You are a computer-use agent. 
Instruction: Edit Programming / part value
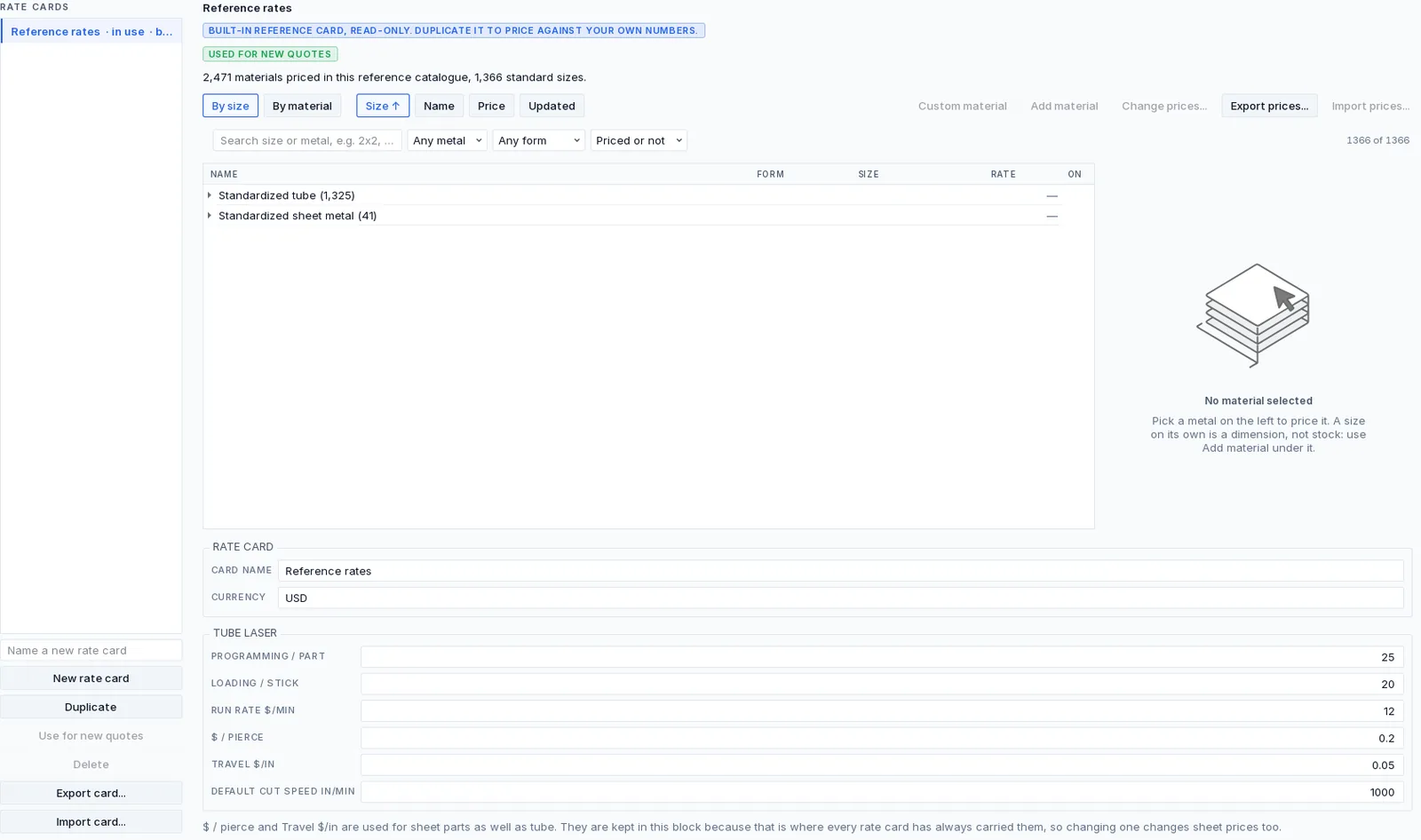pyautogui.click(x=882, y=657)
